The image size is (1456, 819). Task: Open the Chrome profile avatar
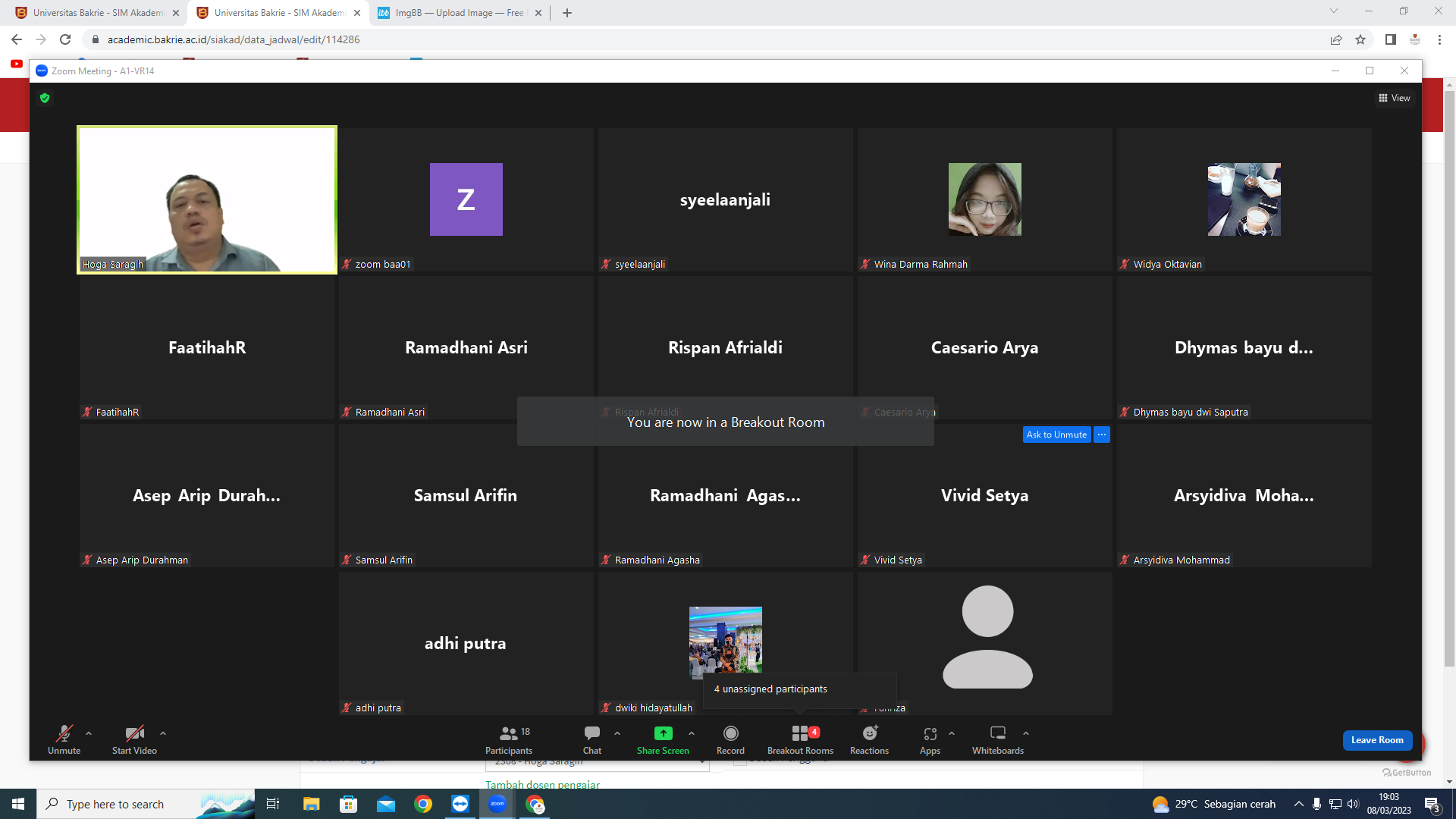(x=1415, y=39)
